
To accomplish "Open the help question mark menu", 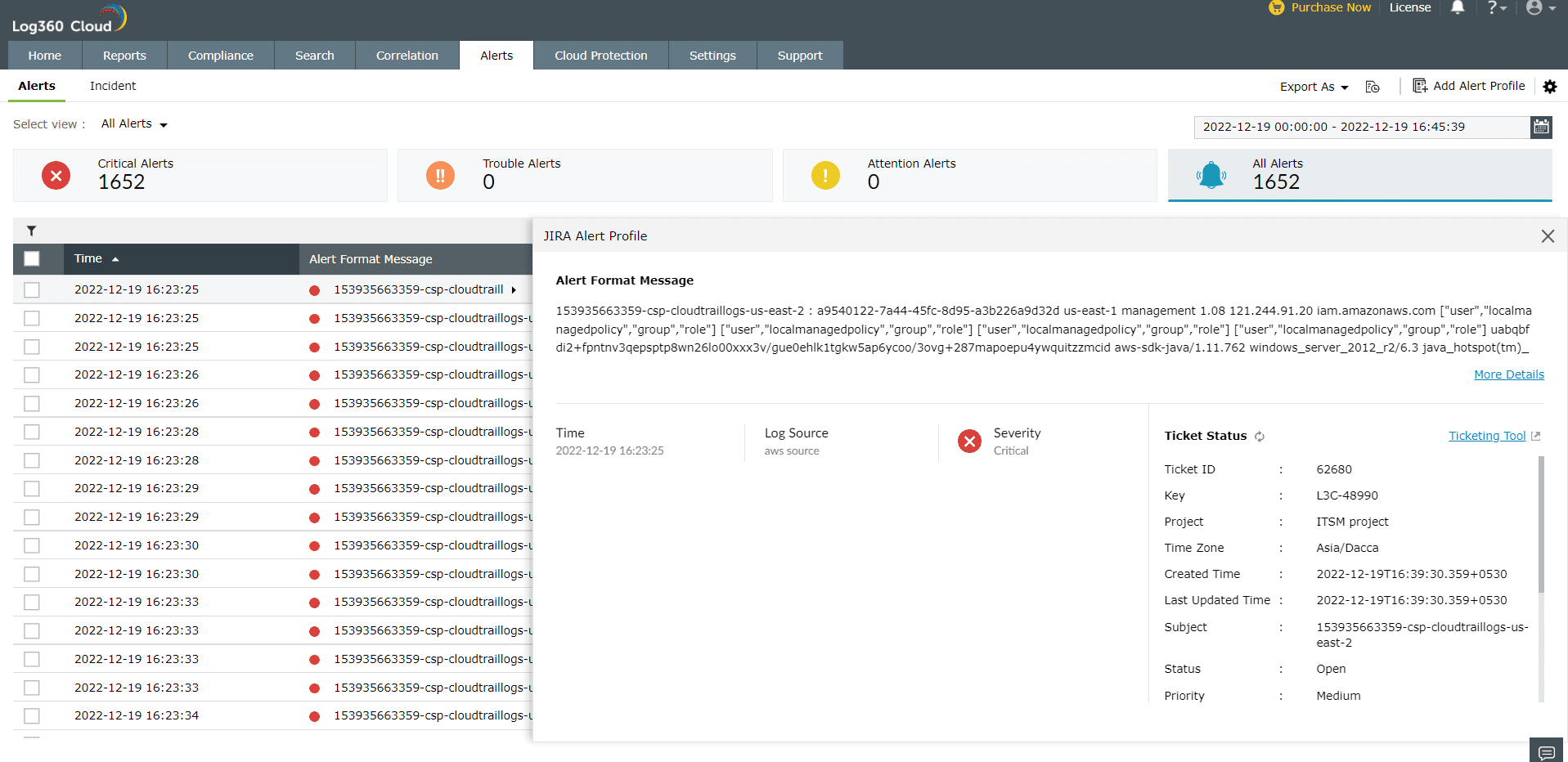I will click(x=1496, y=7).
